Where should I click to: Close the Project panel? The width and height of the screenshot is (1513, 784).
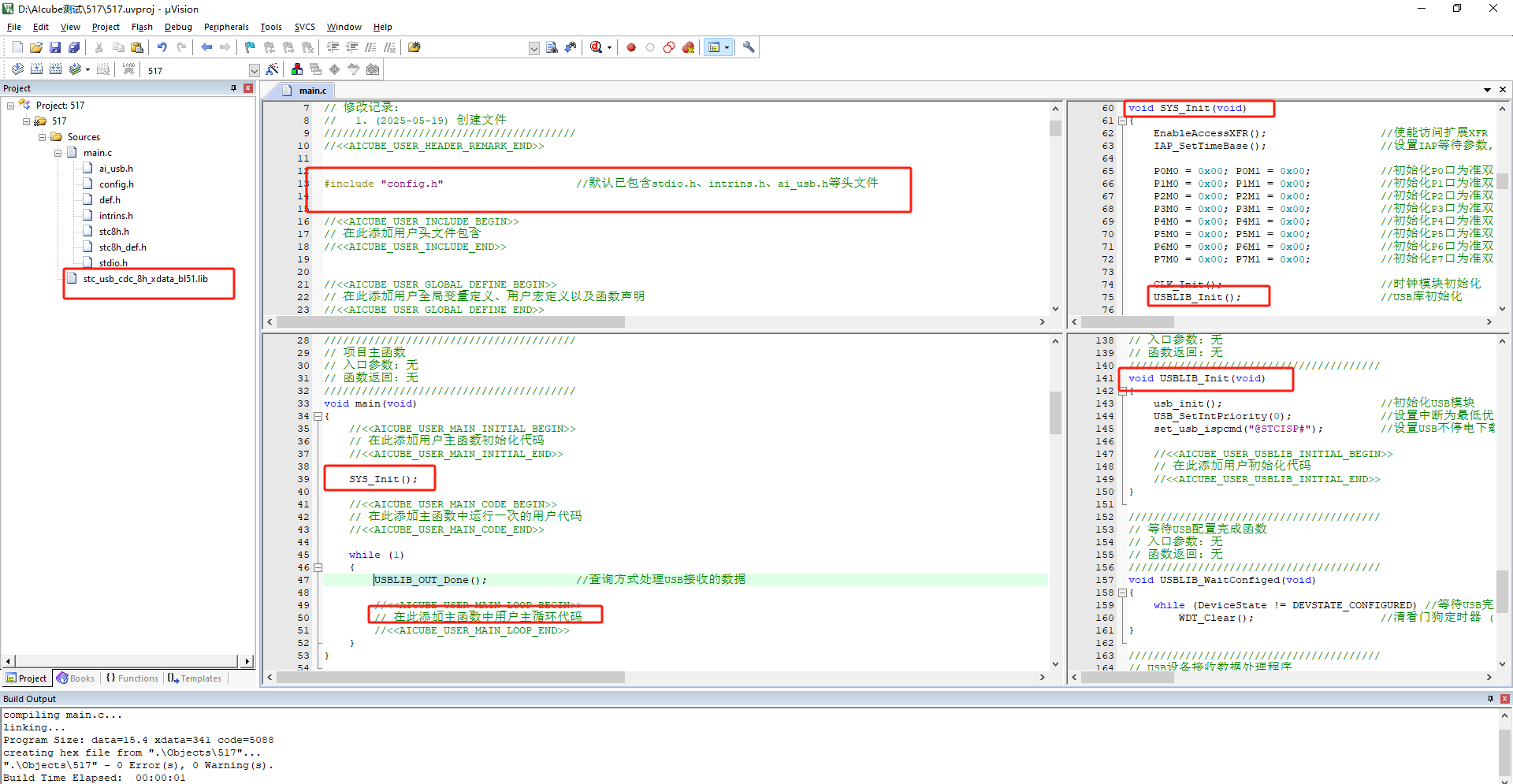point(248,88)
